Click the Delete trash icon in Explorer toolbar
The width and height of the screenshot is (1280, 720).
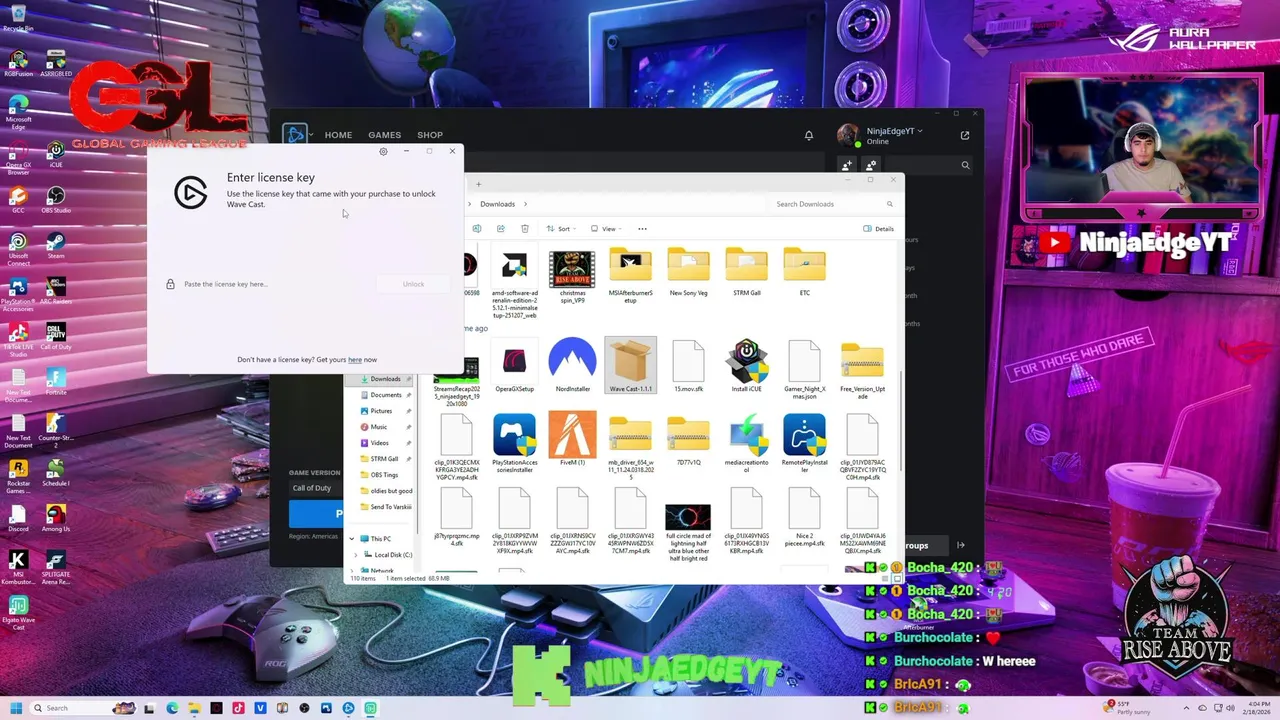[x=525, y=229]
